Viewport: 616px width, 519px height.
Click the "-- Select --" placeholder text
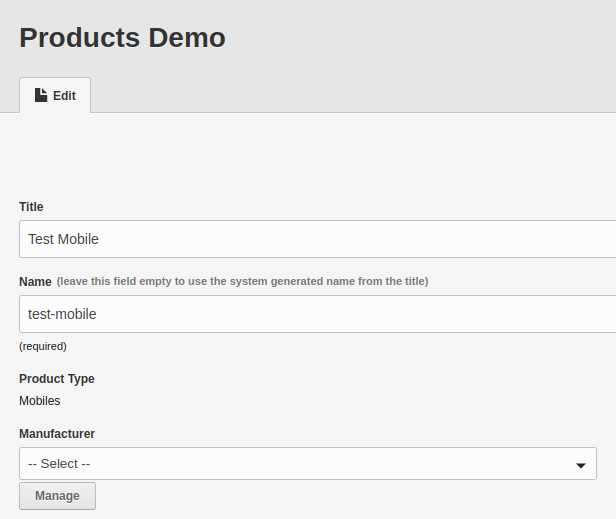pyautogui.click(x=59, y=464)
